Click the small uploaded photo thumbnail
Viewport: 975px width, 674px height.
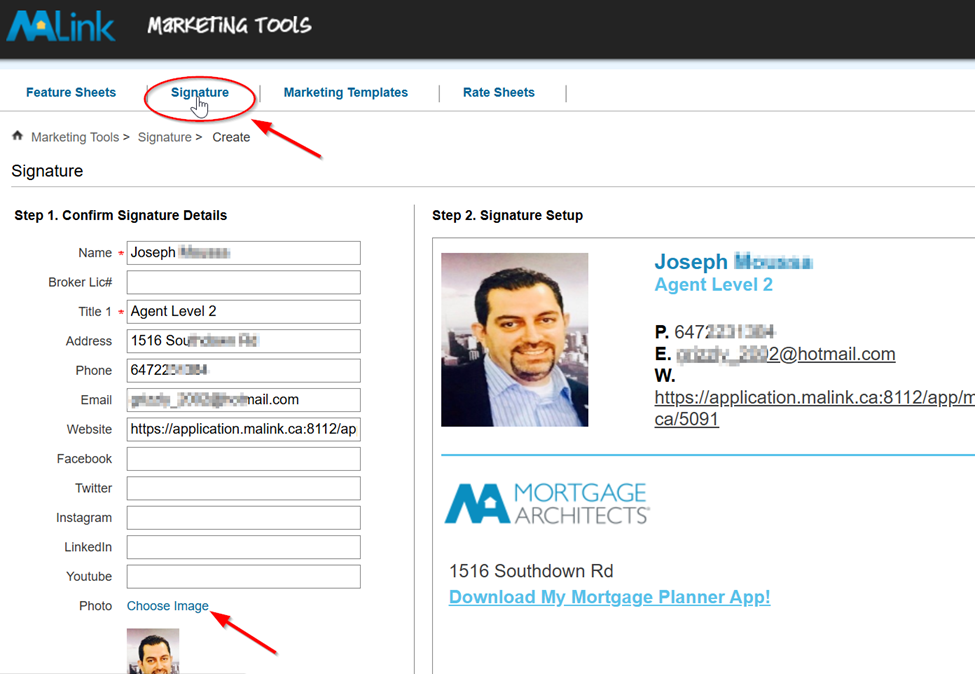tap(153, 650)
